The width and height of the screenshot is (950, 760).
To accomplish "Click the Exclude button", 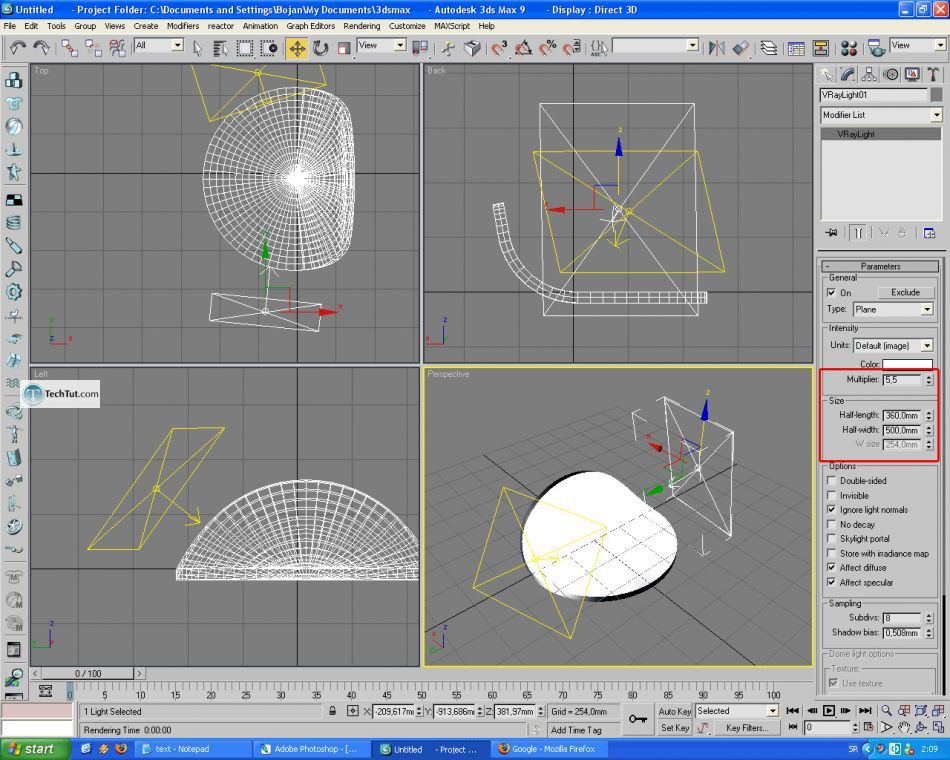I will [x=905, y=293].
